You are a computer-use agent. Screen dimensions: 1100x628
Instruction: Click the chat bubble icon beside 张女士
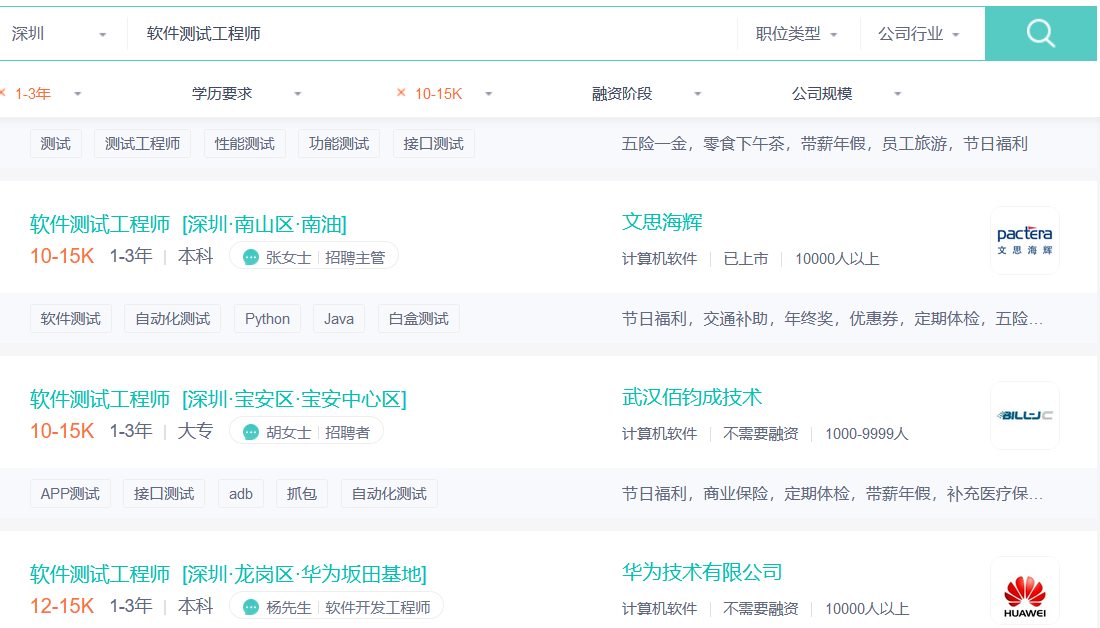[249, 255]
